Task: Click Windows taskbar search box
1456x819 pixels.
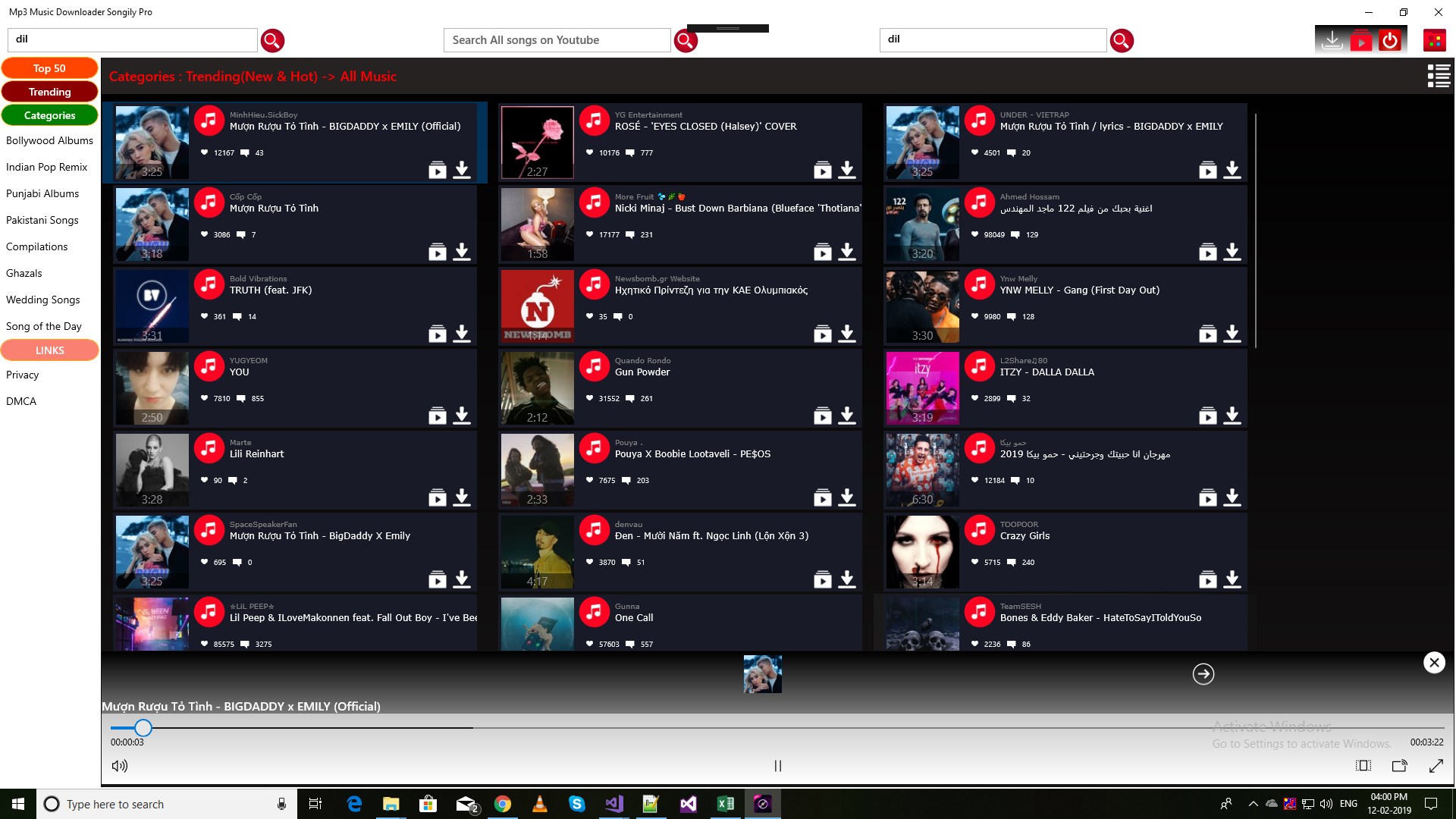Action: [167, 804]
